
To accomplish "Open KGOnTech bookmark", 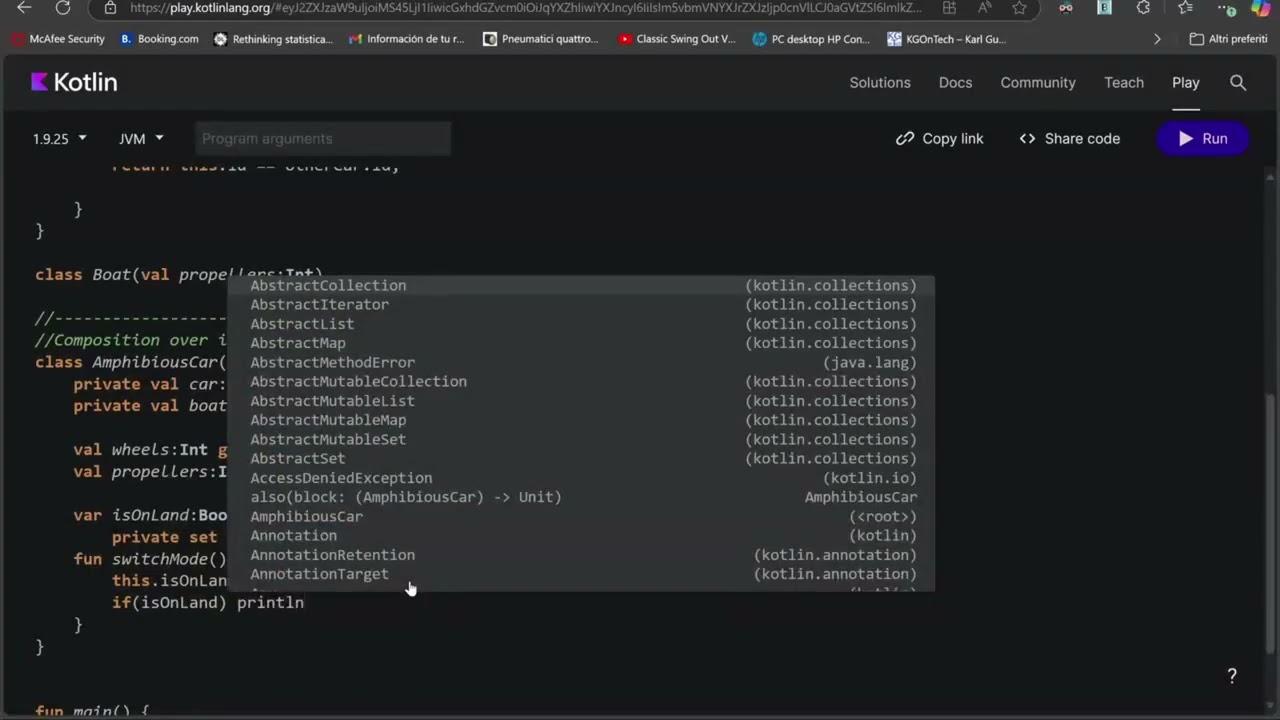I will tap(946, 39).
